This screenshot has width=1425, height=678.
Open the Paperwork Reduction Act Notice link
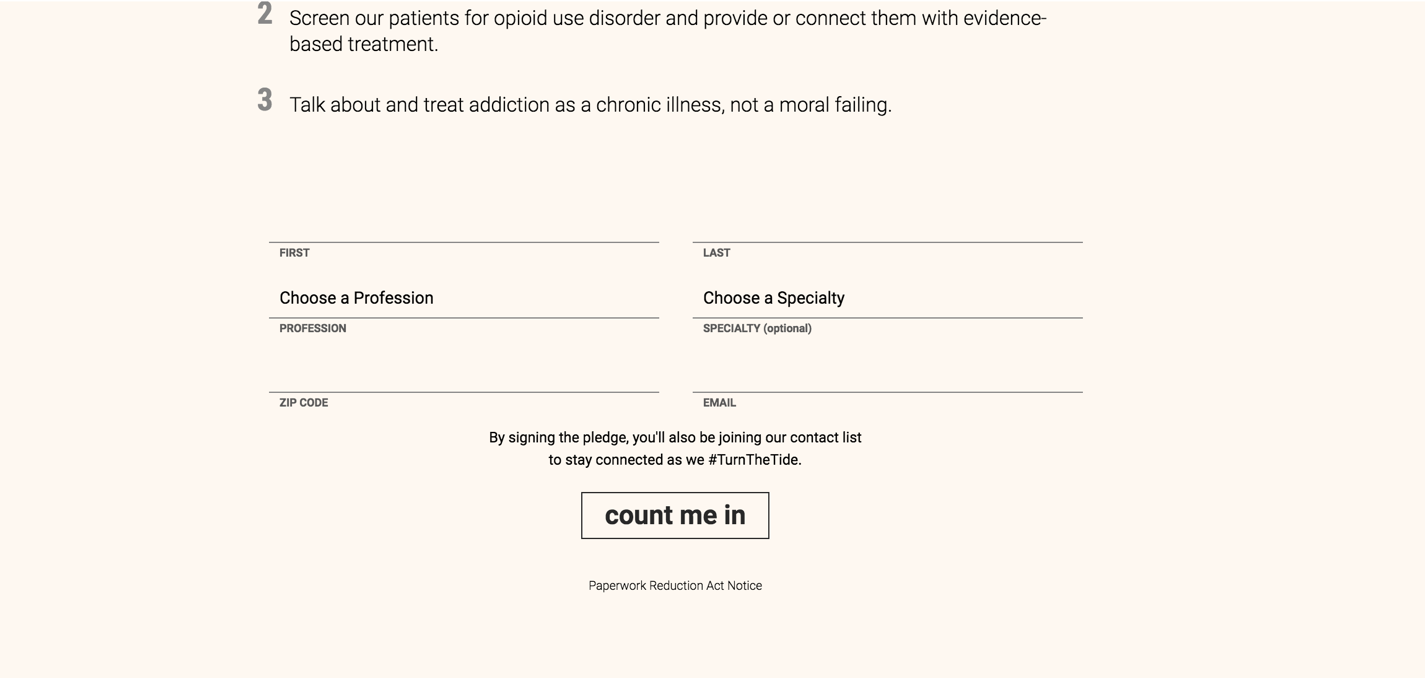point(675,586)
